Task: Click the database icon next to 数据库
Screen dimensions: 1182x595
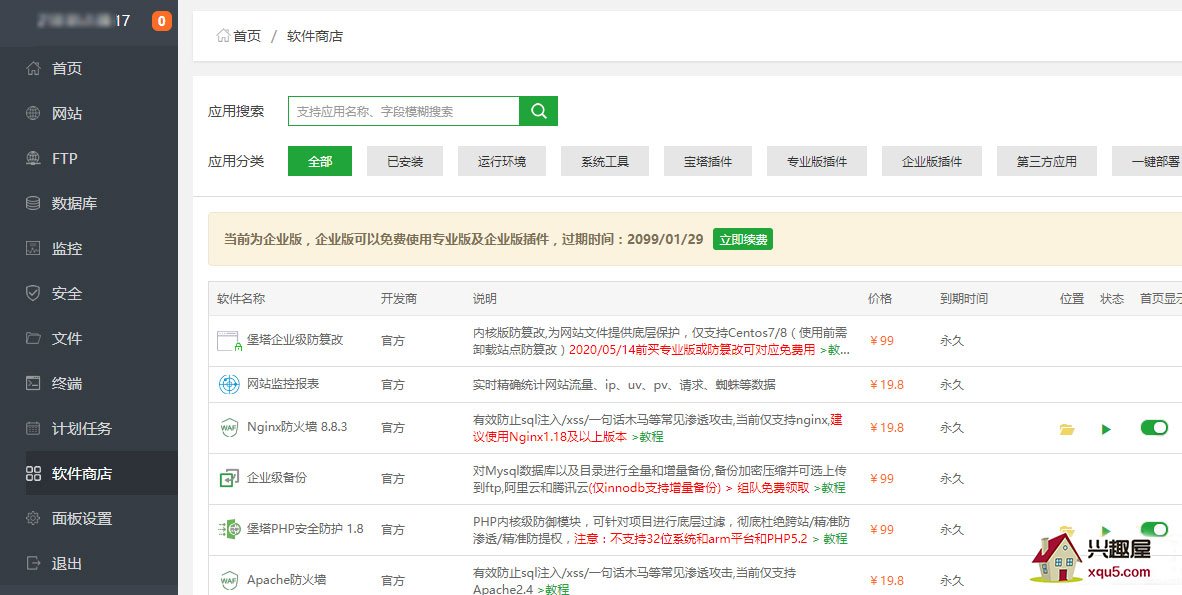Action: pos(33,204)
